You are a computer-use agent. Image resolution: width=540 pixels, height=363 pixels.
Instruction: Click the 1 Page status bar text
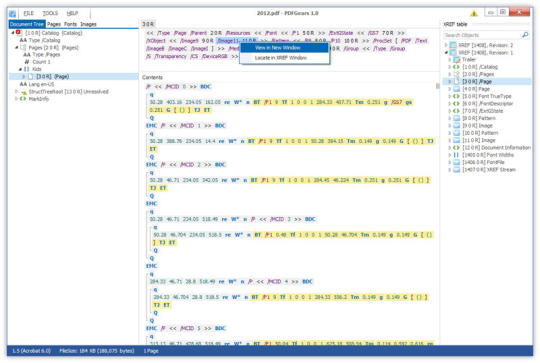tap(151, 351)
